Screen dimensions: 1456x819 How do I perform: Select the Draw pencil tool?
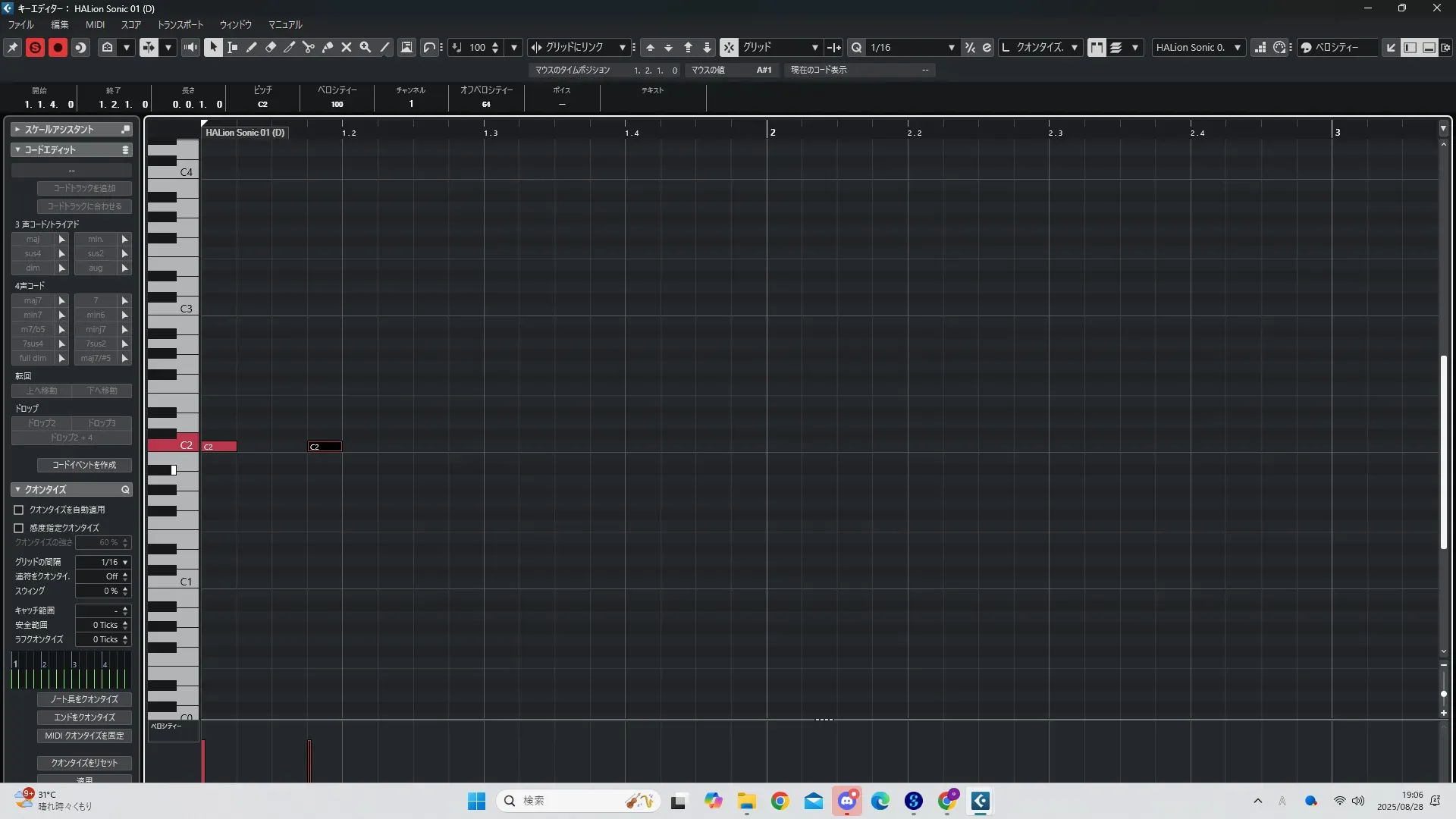click(252, 47)
